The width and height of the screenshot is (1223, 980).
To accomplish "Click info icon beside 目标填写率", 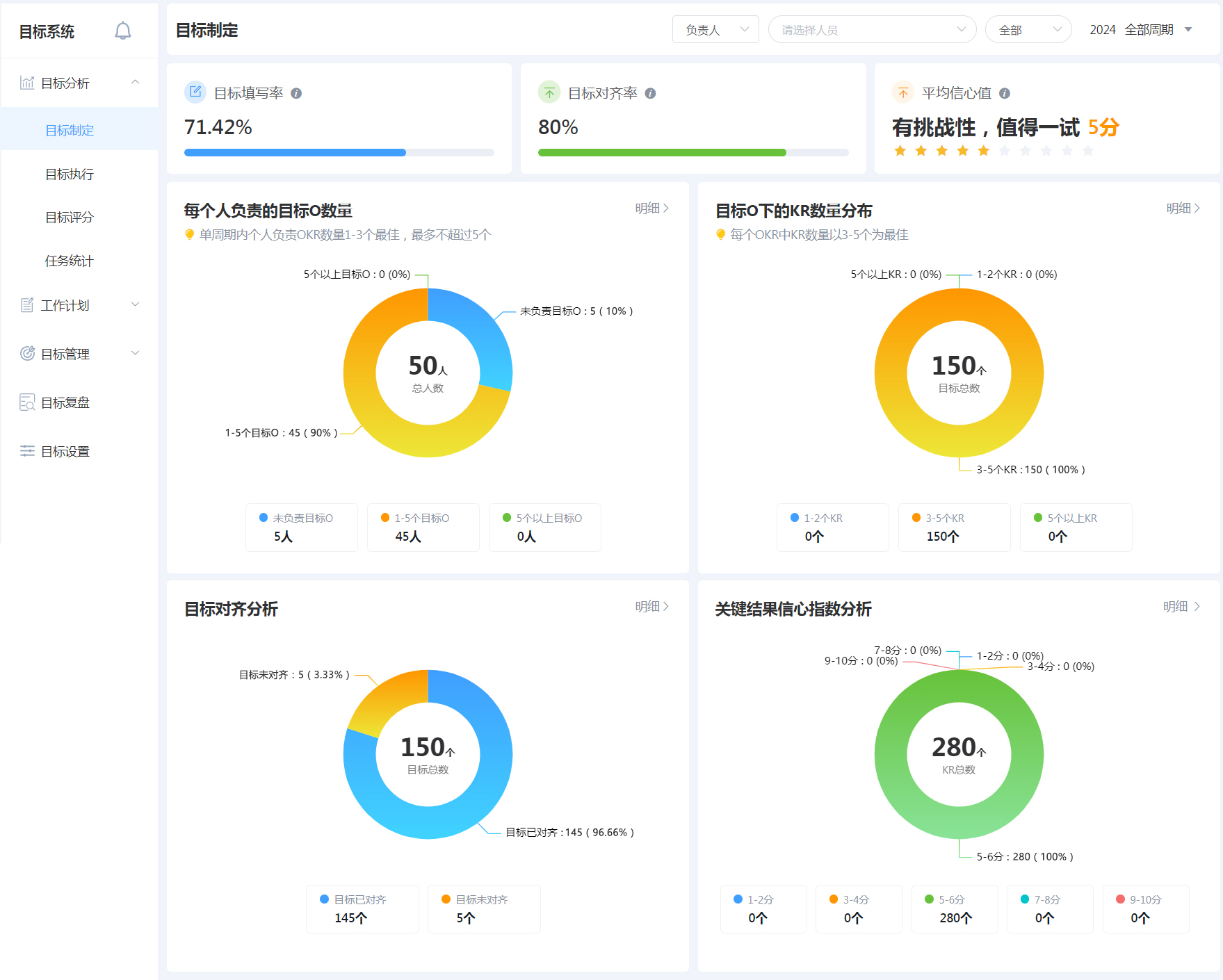I will point(296,93).
